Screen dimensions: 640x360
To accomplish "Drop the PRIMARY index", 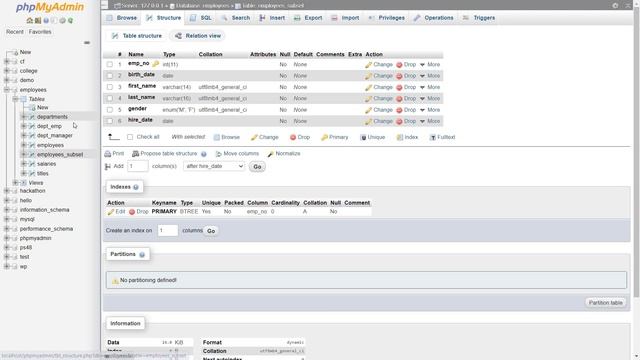I will click(x=139, y=212).
